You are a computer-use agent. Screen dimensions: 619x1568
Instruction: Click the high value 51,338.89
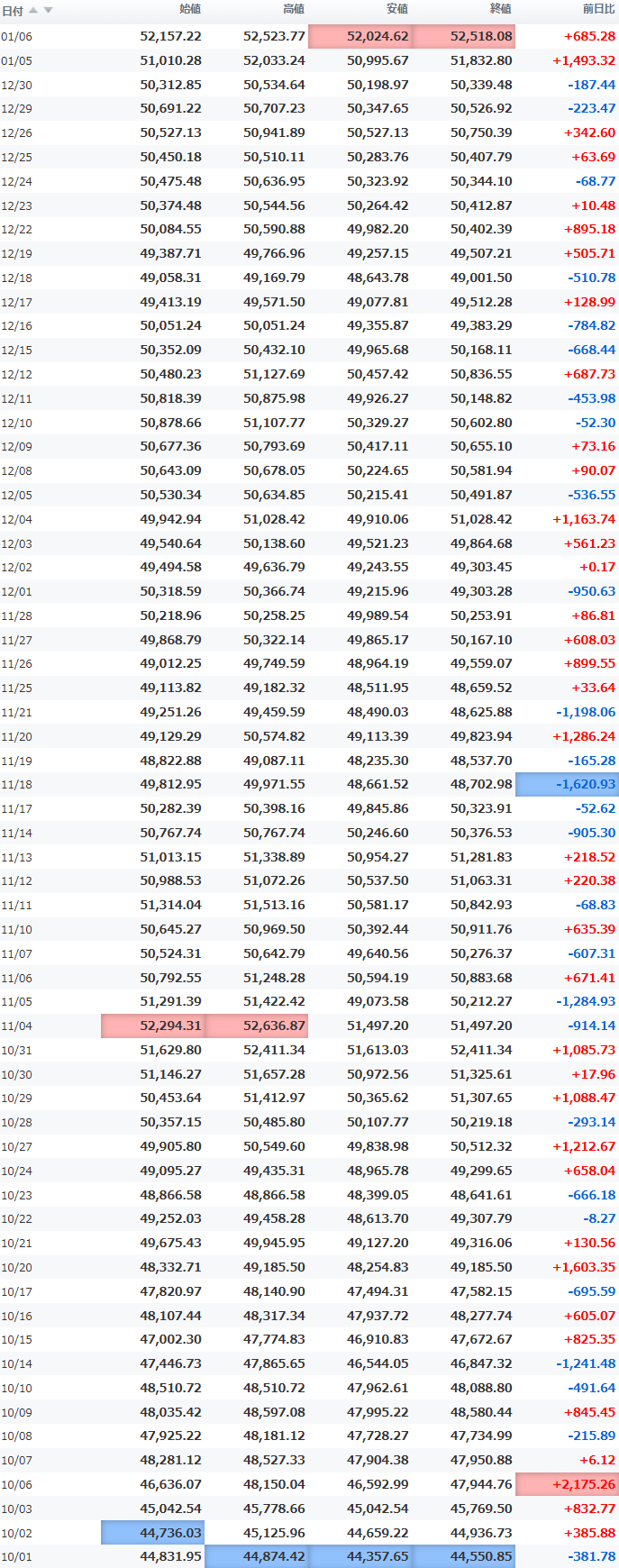coord(274,858)
